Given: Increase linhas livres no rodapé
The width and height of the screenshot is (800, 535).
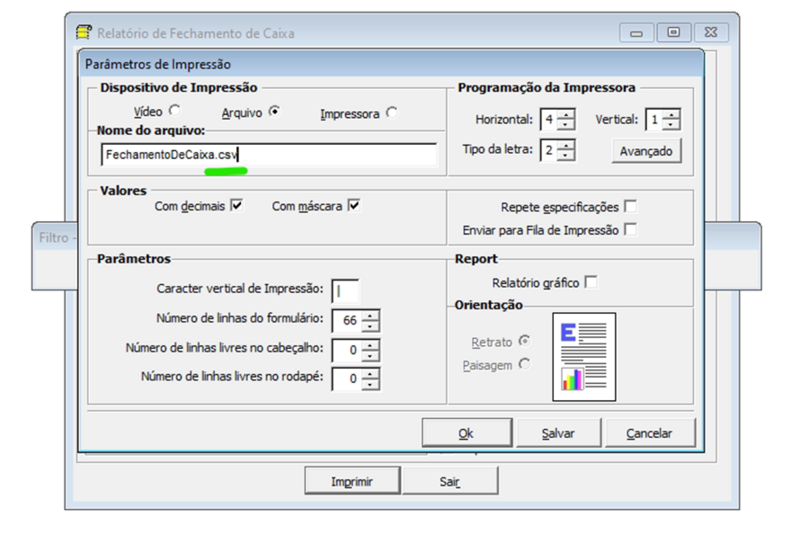Looking at the screenshot, I should tap(370, 374).
